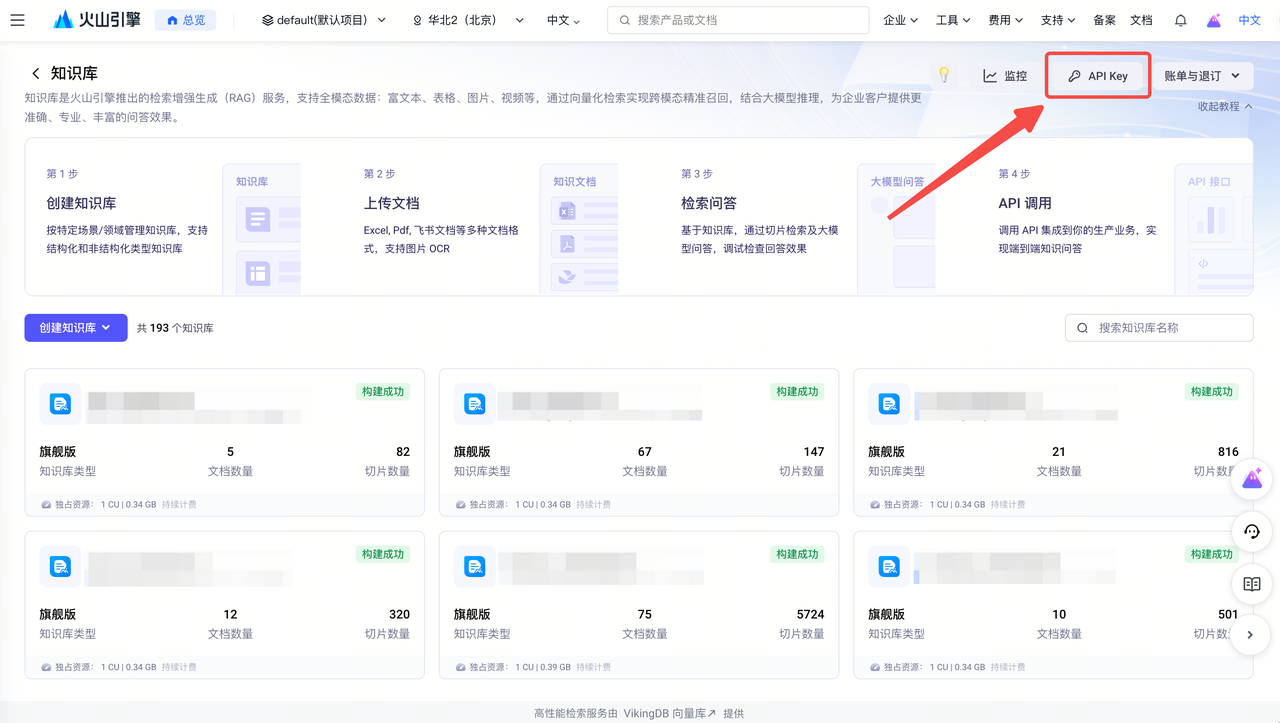Focus the 搜索产品或文档 search box
Screen dimensions: 1280x723
[738, 20]
